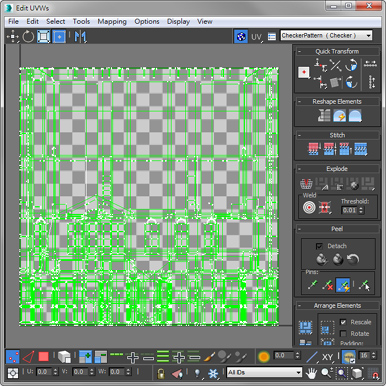Toggle the Rotate checkbox in Arrange Elements
The height and width of the screenshot is (386, 386).
click(343, 334)
